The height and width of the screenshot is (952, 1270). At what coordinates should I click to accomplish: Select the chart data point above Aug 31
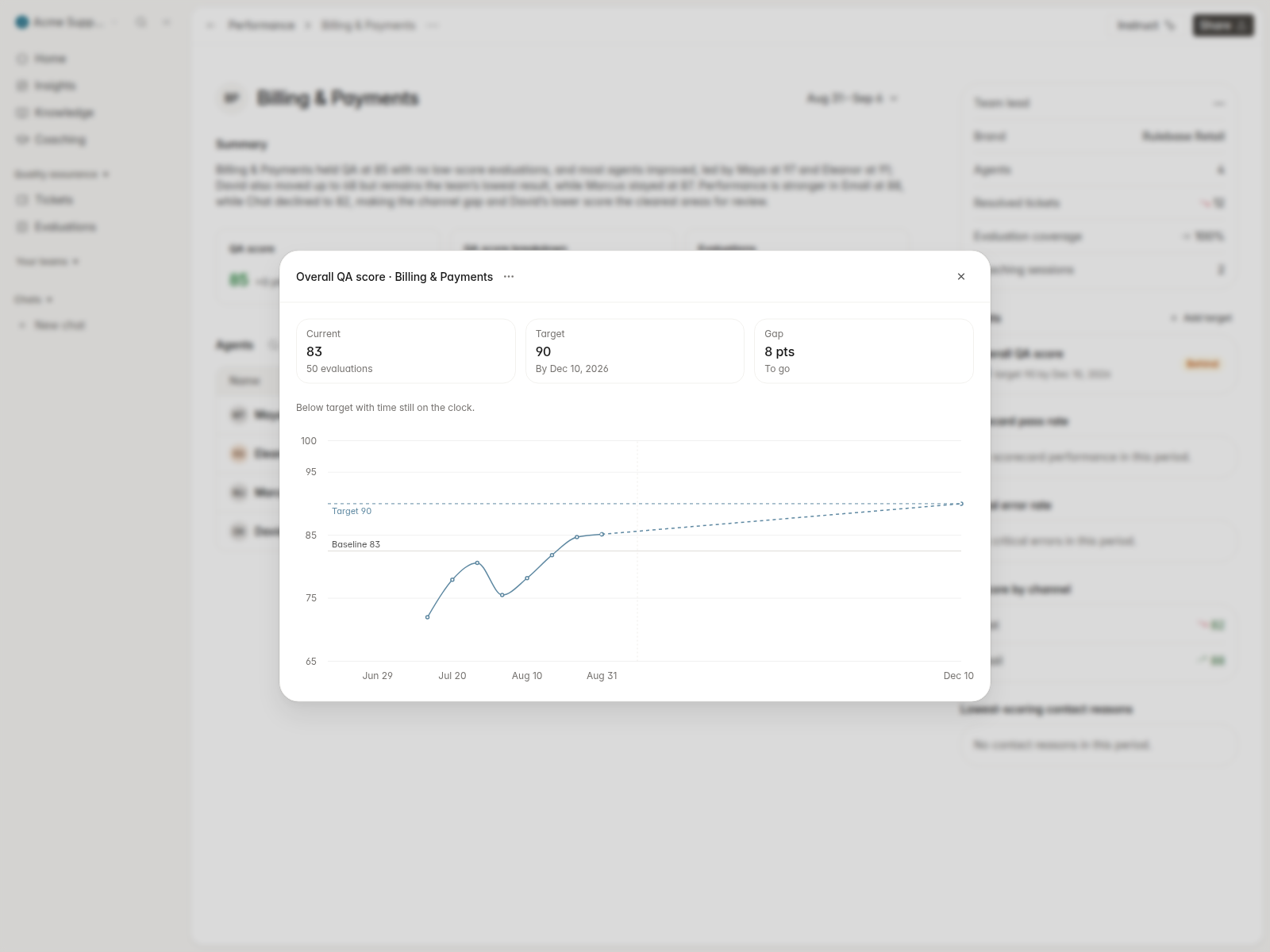pyautogui.click(x=602, y=534)
